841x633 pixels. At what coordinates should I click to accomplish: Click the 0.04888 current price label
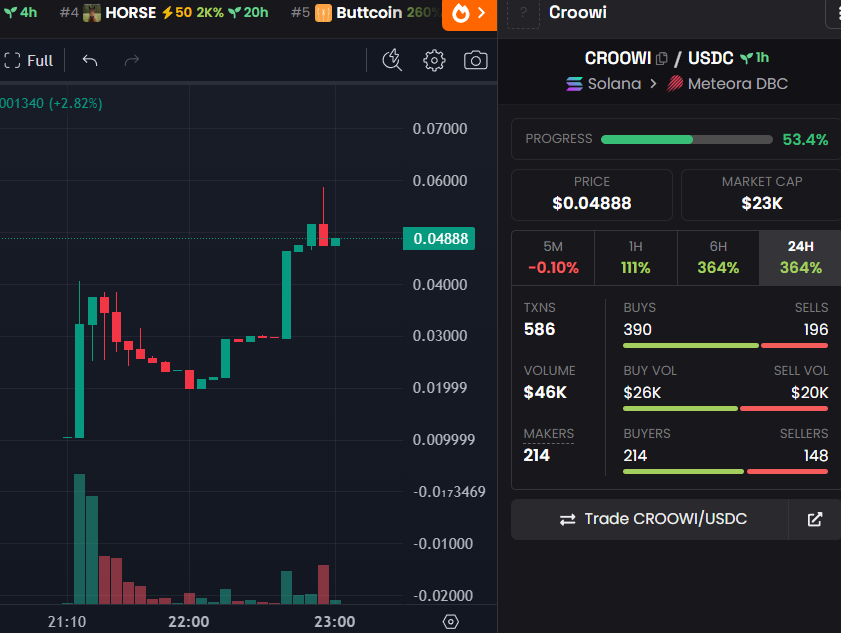[439, 239]
